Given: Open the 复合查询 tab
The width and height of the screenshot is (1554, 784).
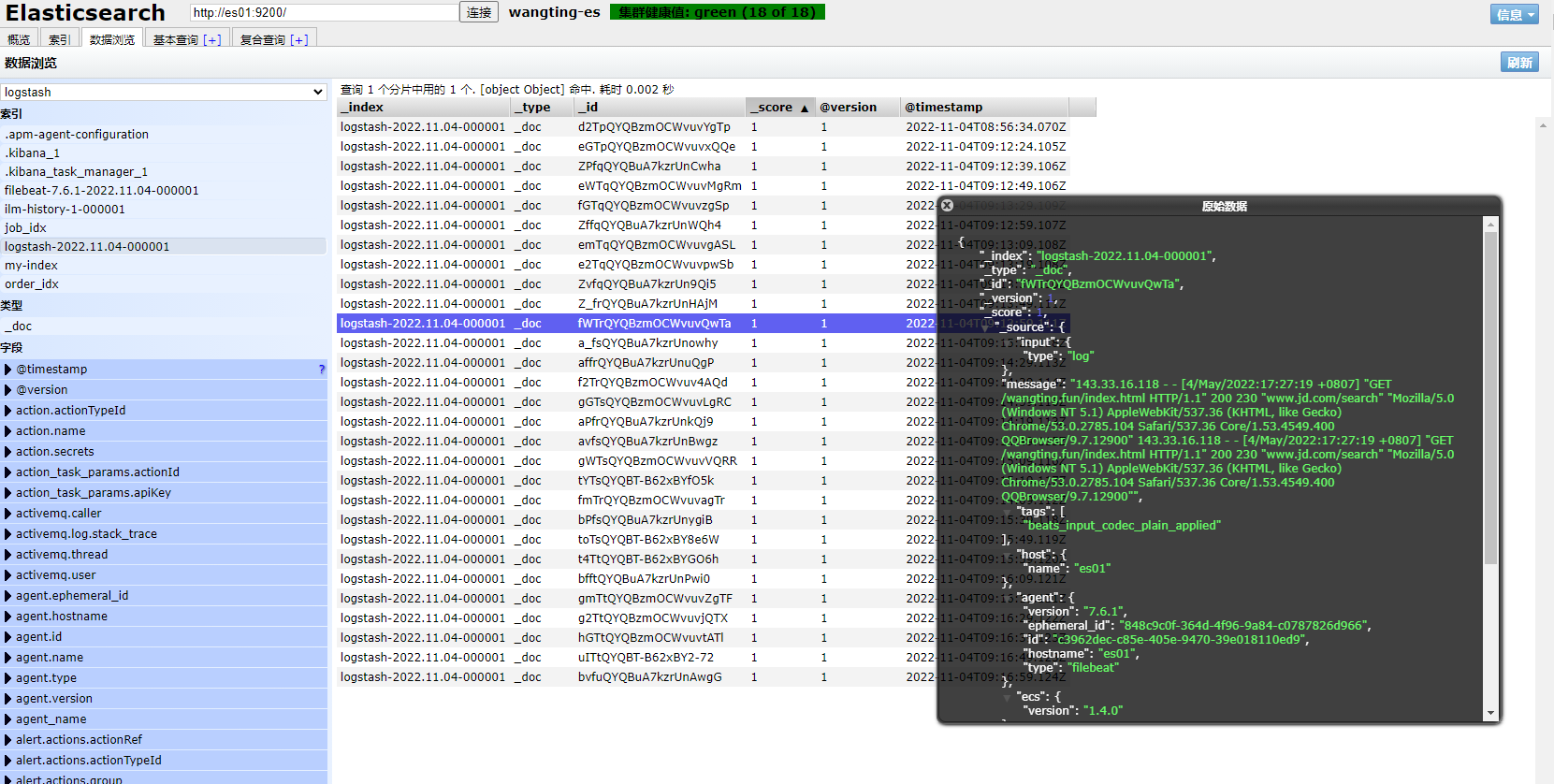Looking at the screenshot, I should click(274, 39).
